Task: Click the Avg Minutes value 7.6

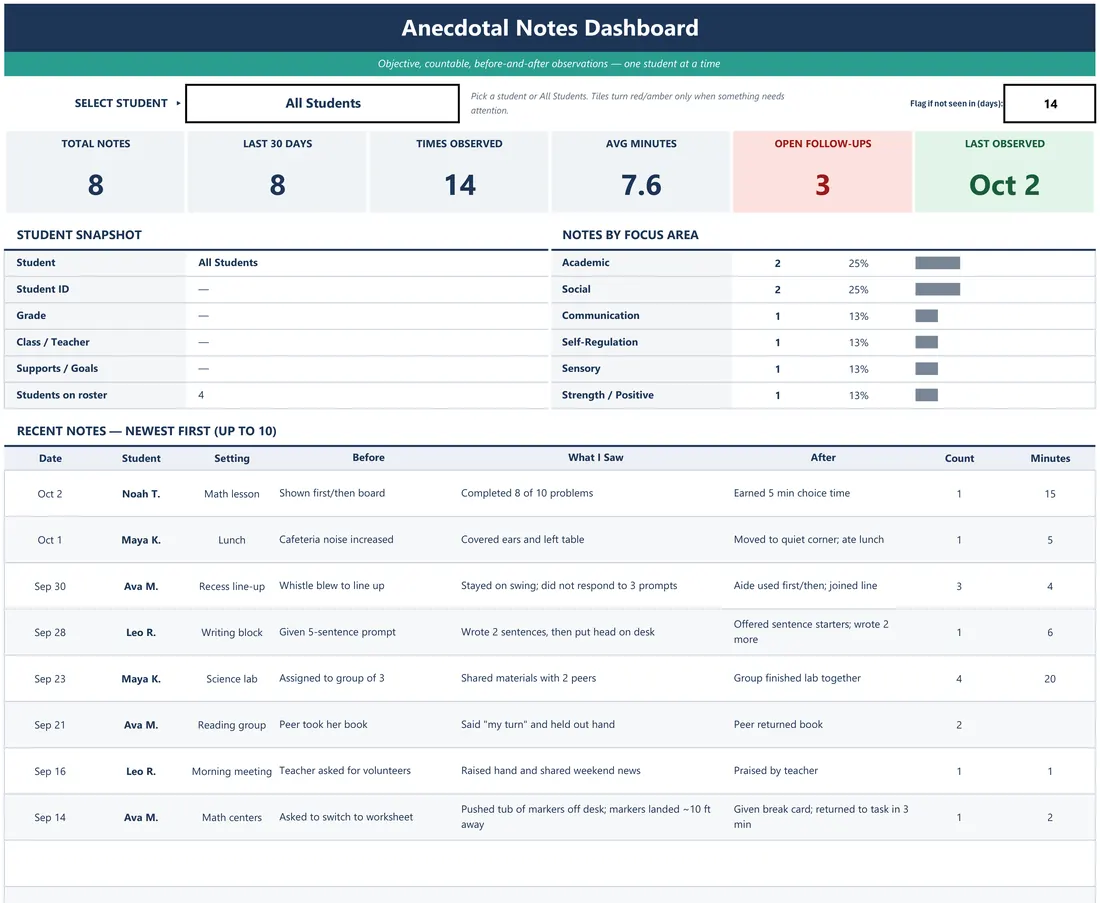Action: click(x=641, y=185)
